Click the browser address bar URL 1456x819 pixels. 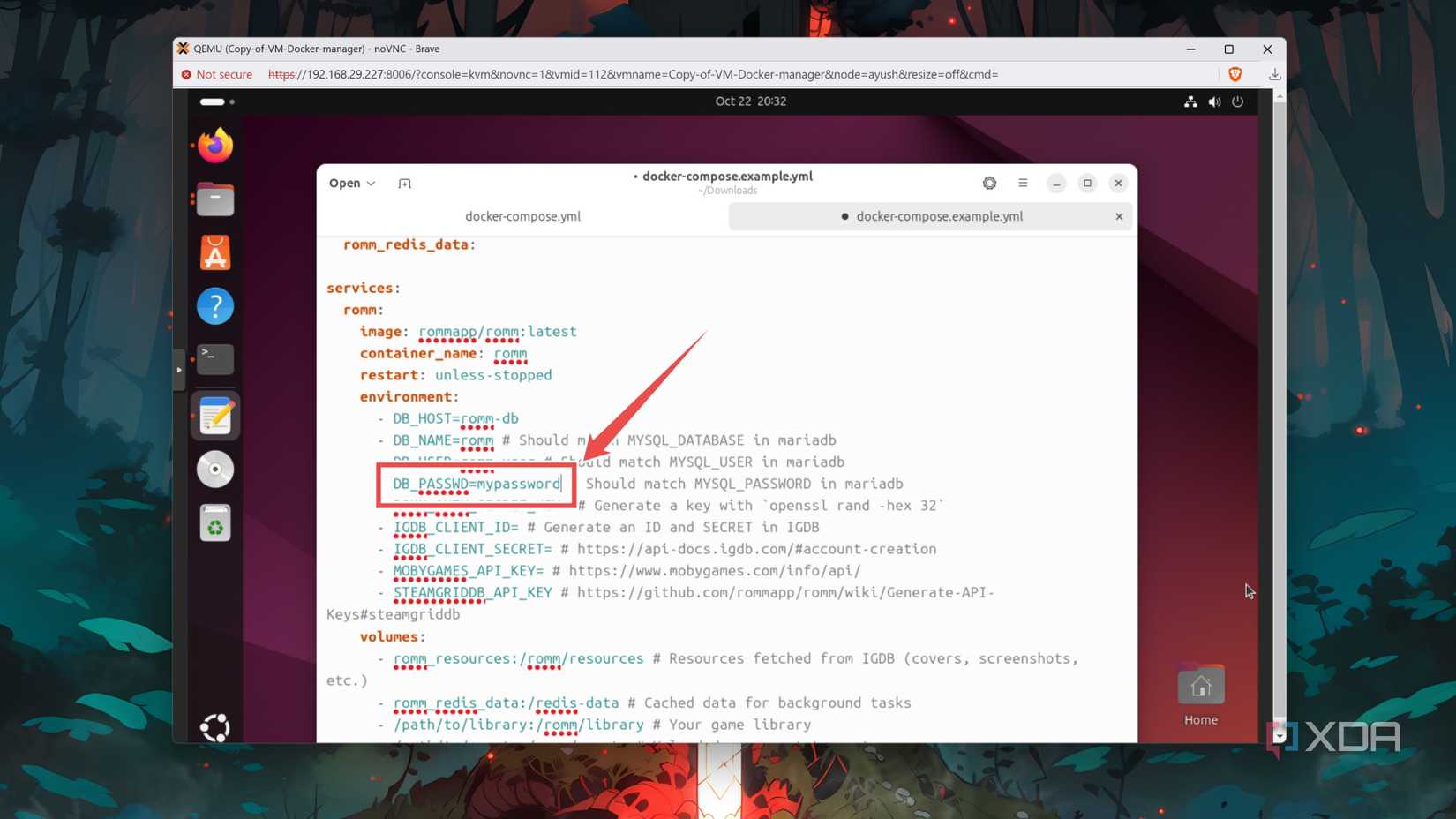click(633, 75)
